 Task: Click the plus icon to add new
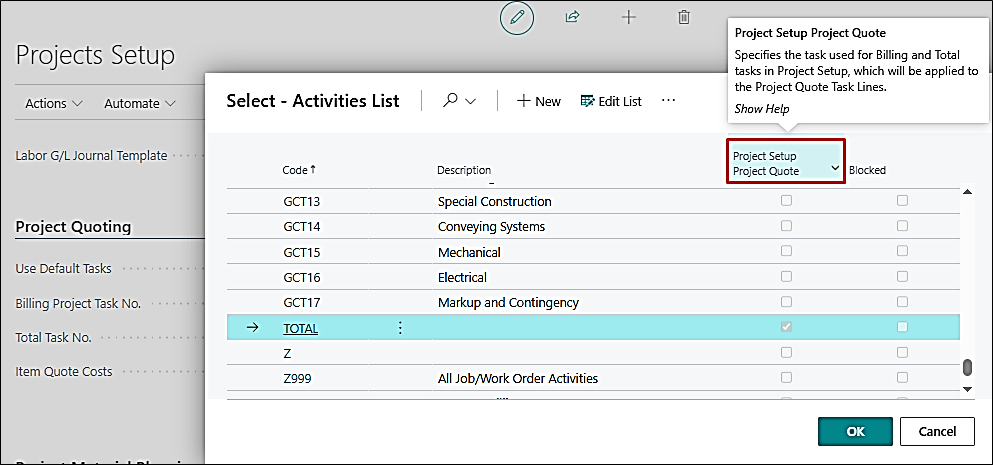(628, 17)
